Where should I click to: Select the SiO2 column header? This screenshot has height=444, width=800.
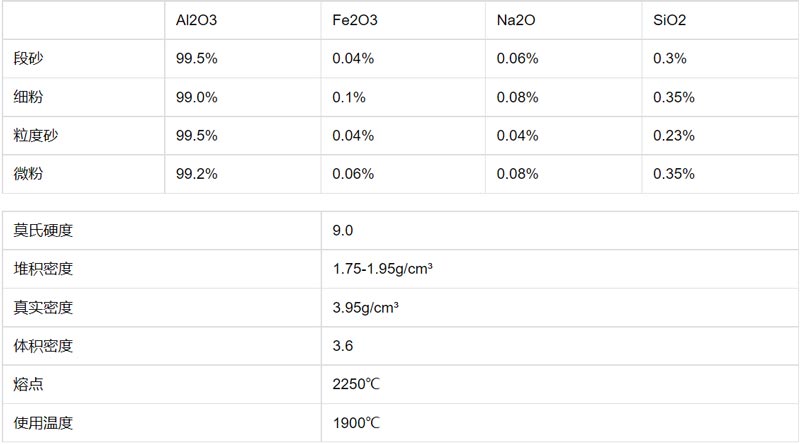pyautogui.click(x=671, y=20)
